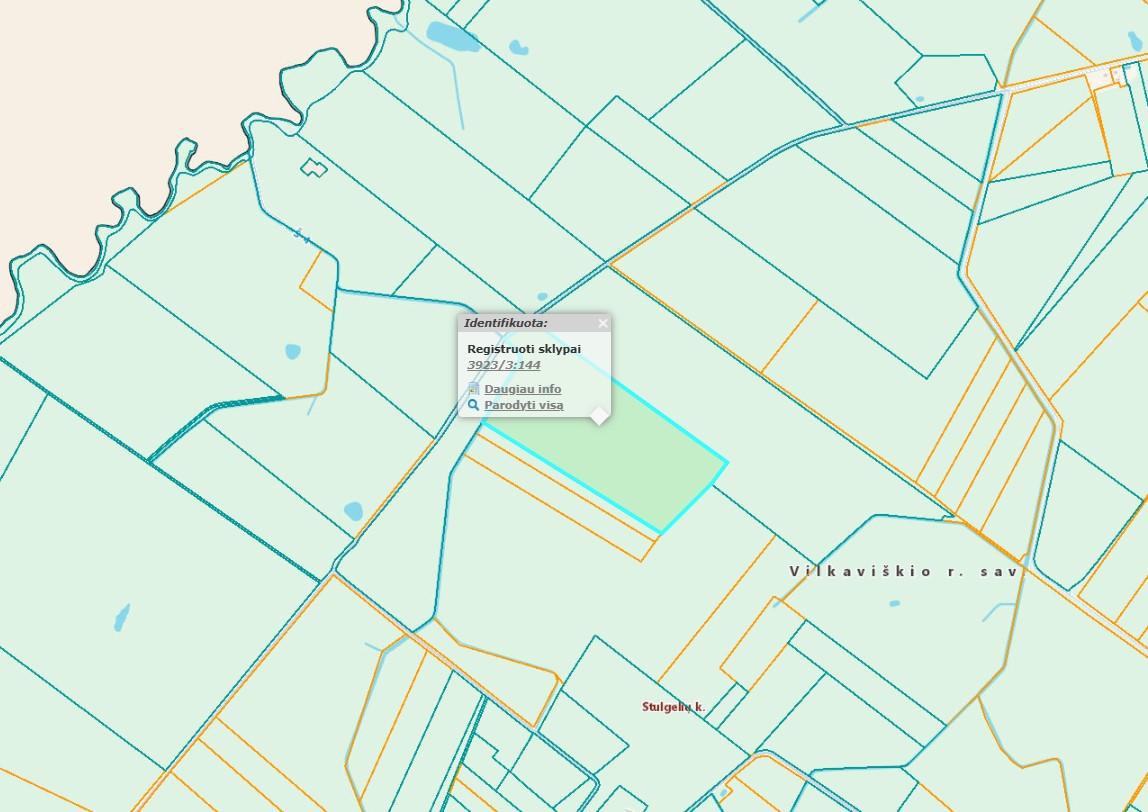This screenshot has width=1148, height=812.
Task: Click the Identifikuota: popup title
Action: point(506,323)
